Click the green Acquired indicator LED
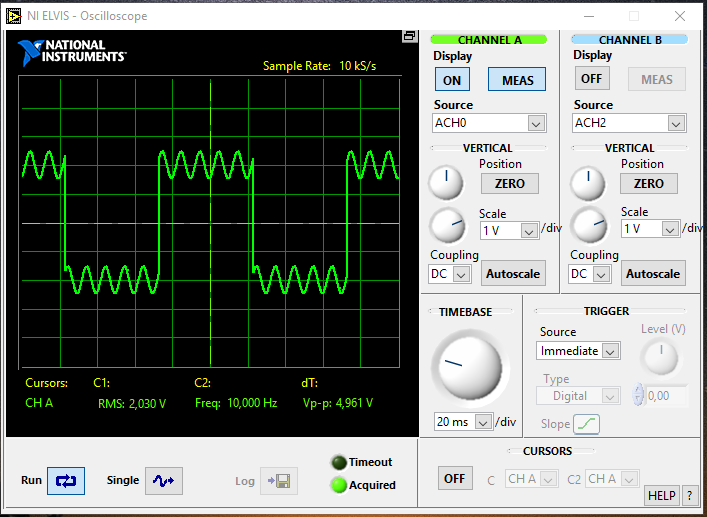 [339, 485]
